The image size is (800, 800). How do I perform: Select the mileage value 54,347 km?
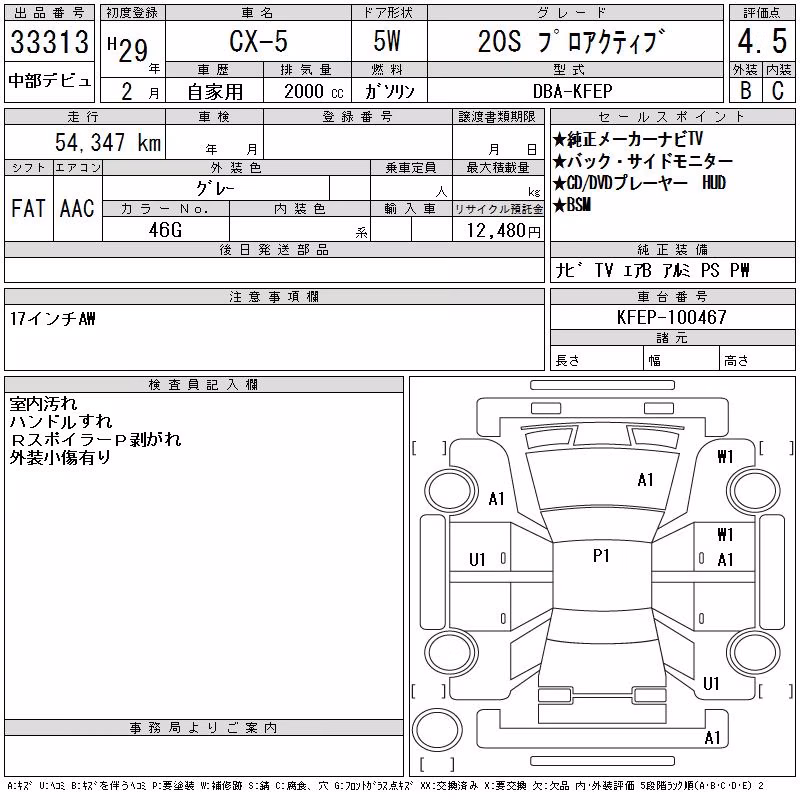pyautogui.click(x=108, y=142)
